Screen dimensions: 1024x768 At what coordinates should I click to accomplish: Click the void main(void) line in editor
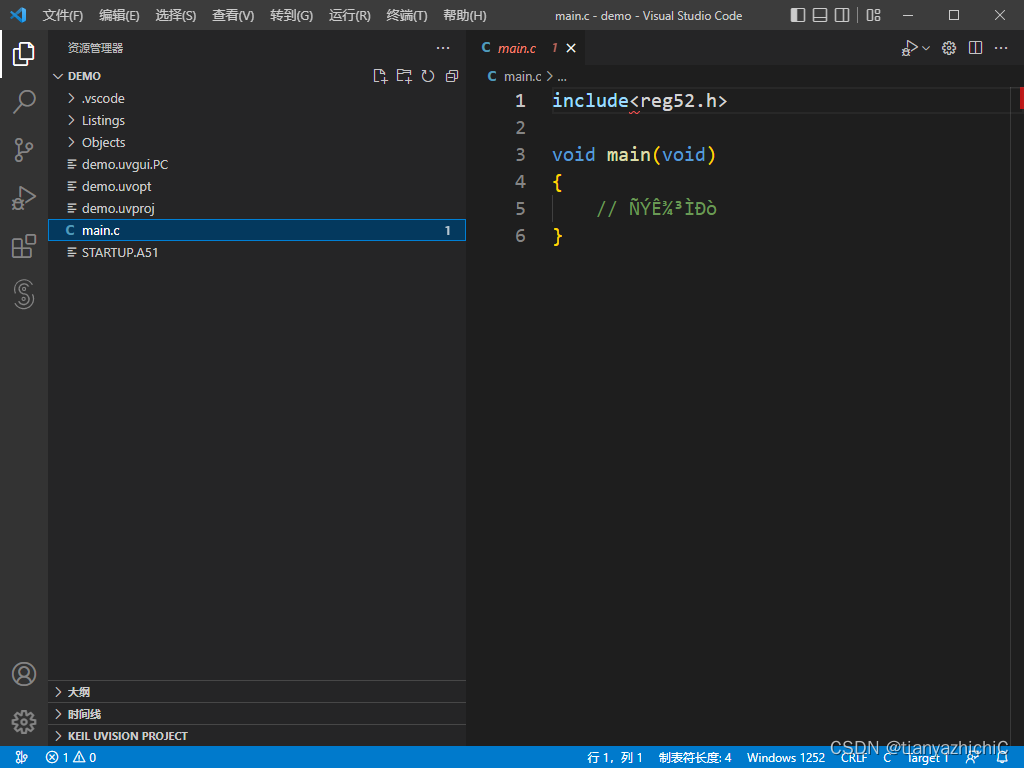(634, 155)
